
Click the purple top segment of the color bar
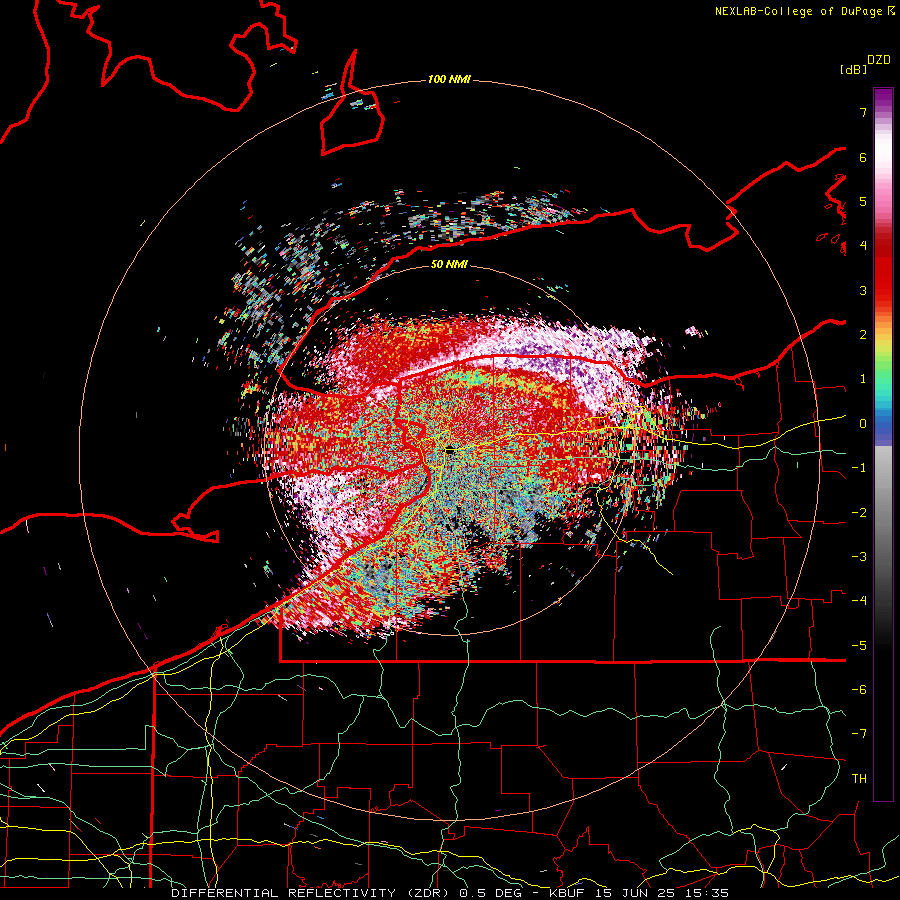point(883,100)
